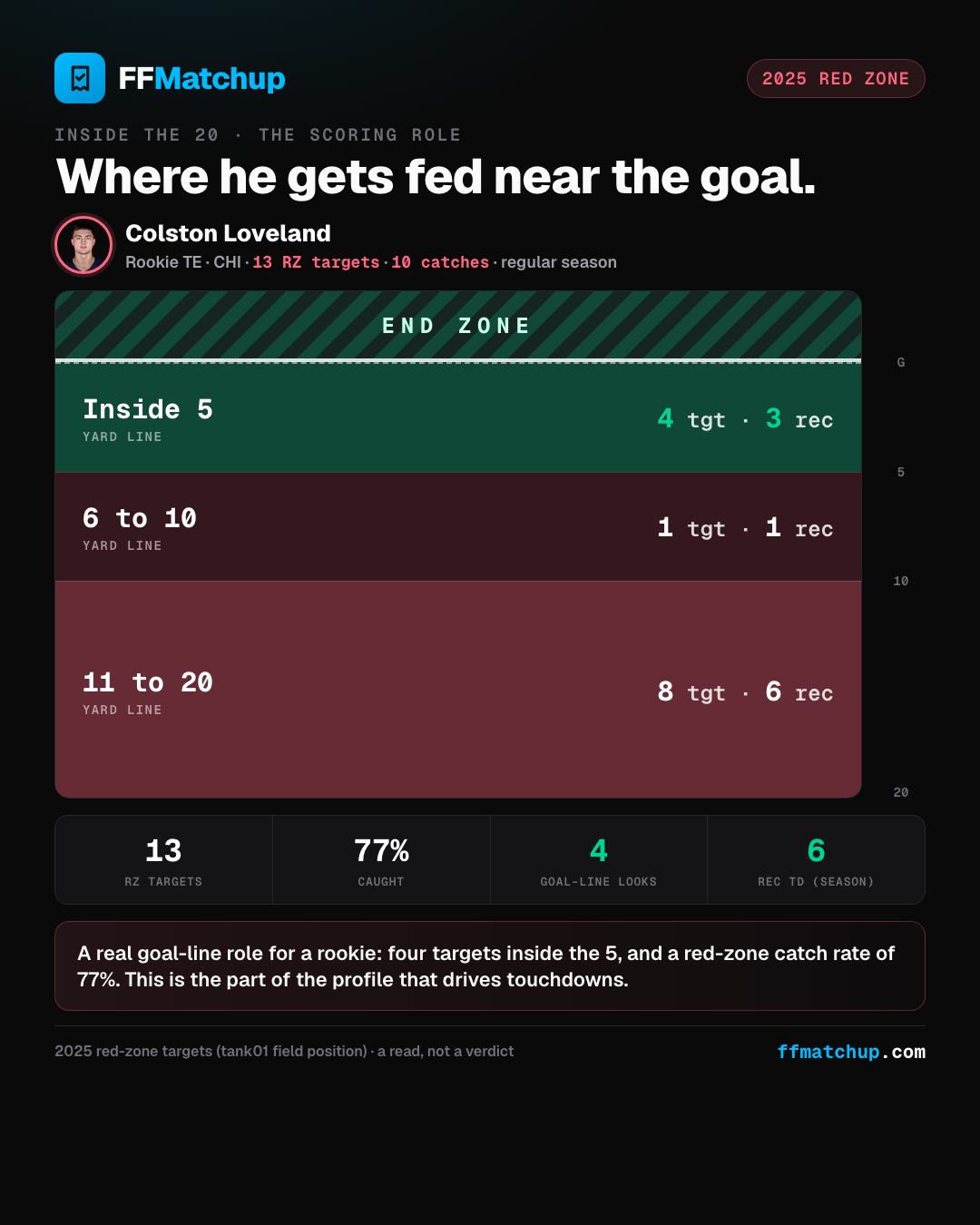Click the 6 REC TD (SEASON) tile
The height and width of the screenshot is (1225, 980).
(x=816, y=860)
